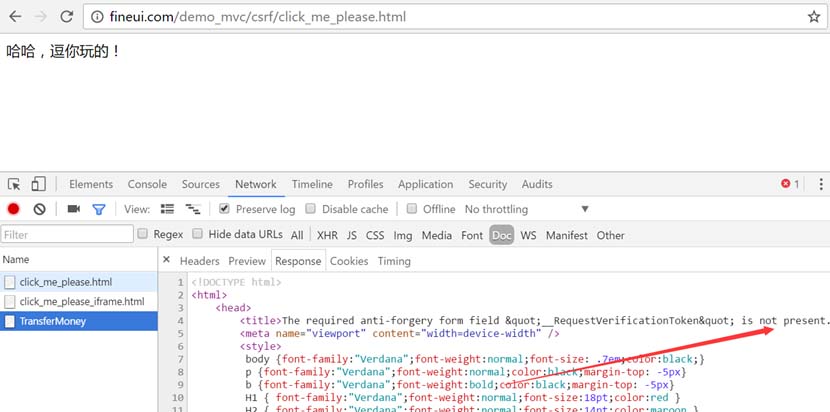This screenshot has width=830, height=412.
Task: Capture screenshots camera icon
Action: click(74, 209)
